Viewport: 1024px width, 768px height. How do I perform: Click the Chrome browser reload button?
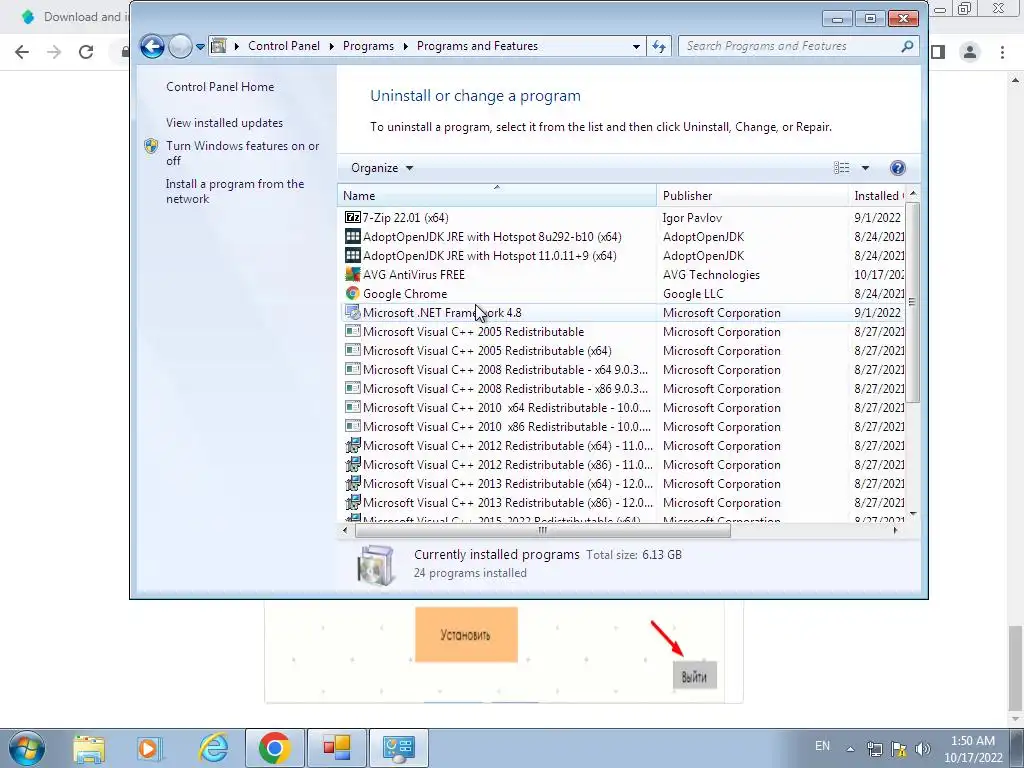pos(86,52)
